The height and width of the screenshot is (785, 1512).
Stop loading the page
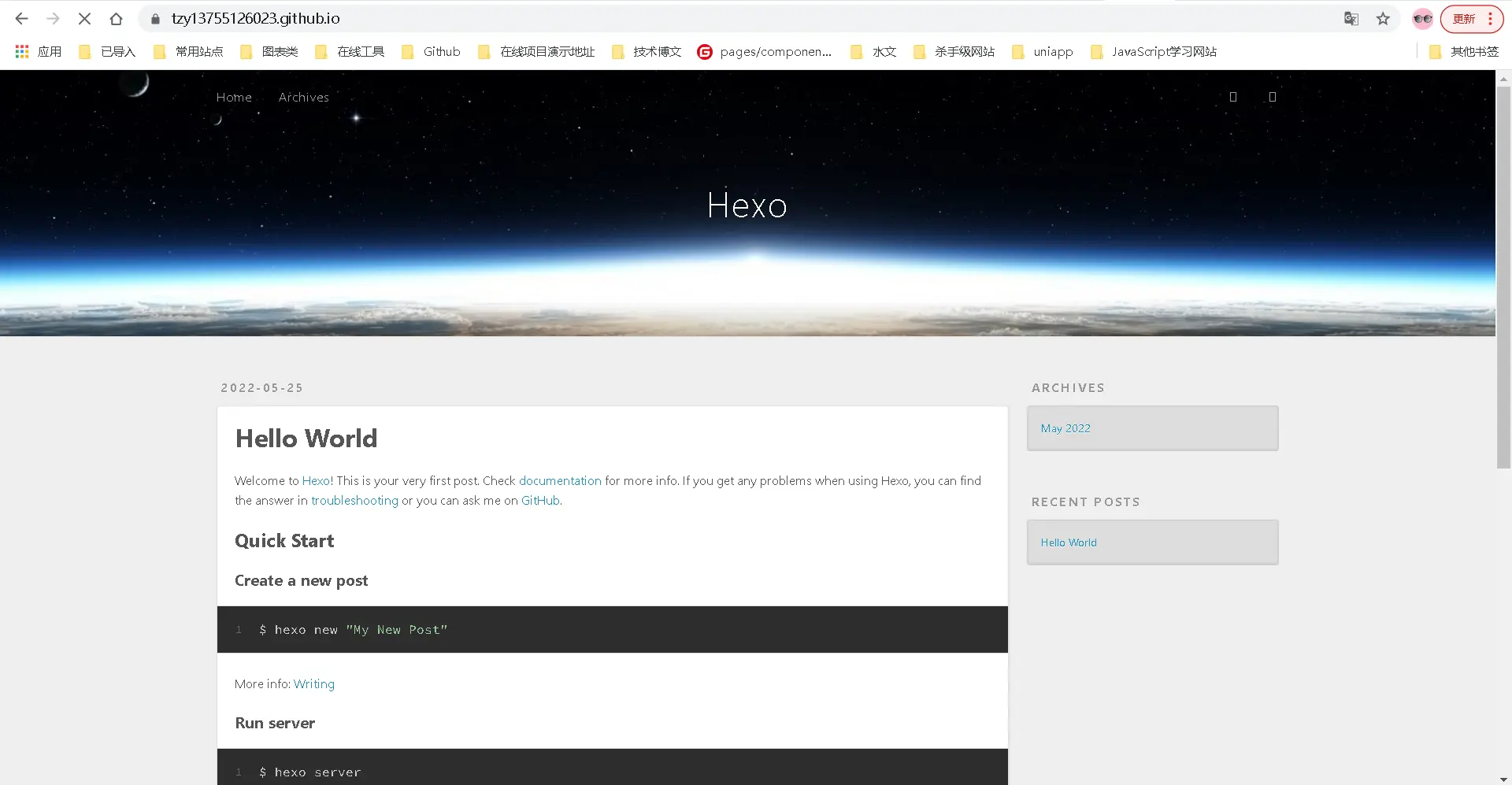[x=84, y=18]
